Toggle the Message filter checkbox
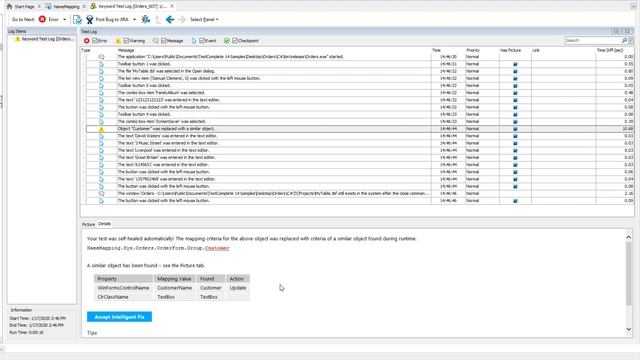Viewport: 640px width, 360px height. pos(164,41)
